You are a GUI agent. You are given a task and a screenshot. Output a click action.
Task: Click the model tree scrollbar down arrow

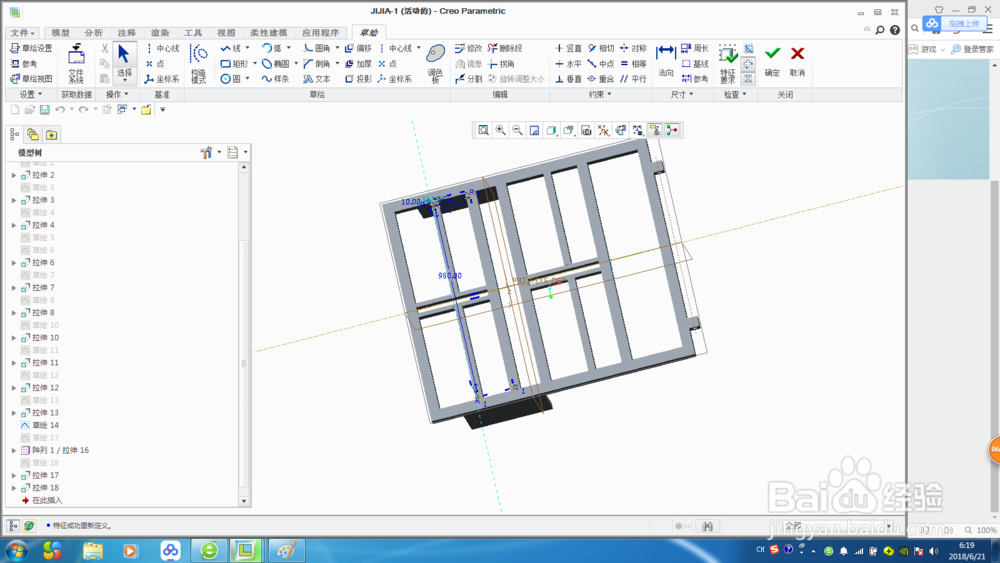tap(244, 501)
